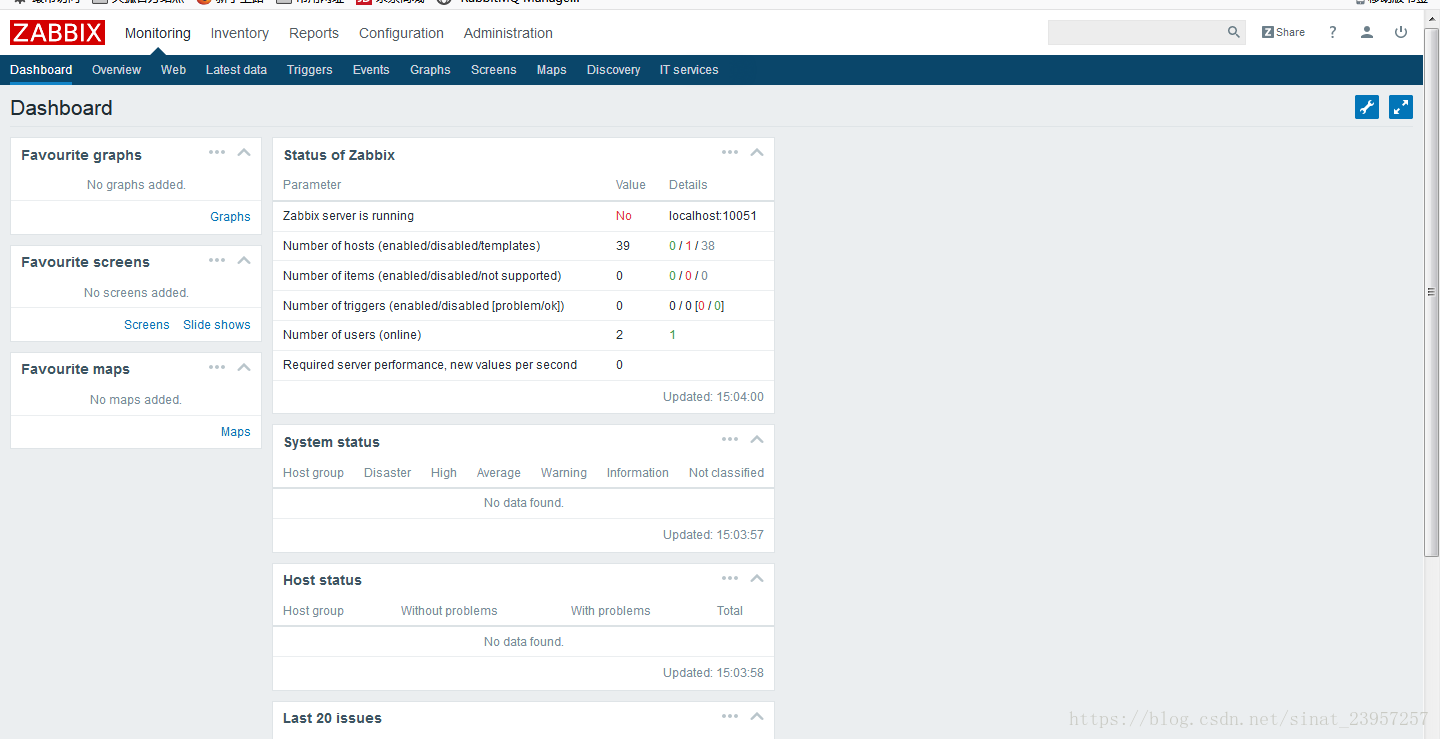The height and width of the screenshot is (739, 1440).
Task: Click the page vertical scrollbar
Action: (x=1432, y=290)
